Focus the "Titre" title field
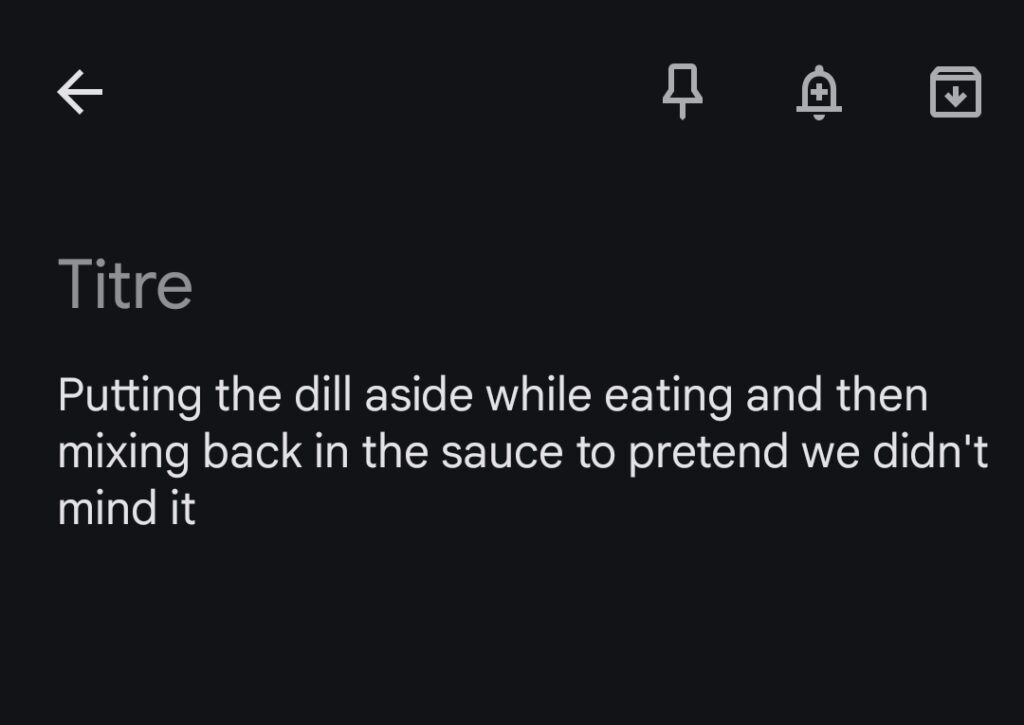 click(126, 284)
